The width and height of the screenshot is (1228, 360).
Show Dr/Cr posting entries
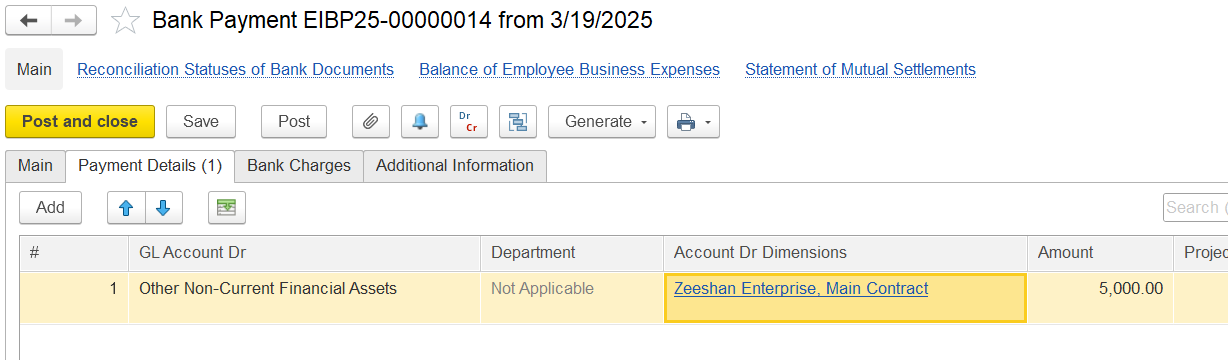[468, 122]
